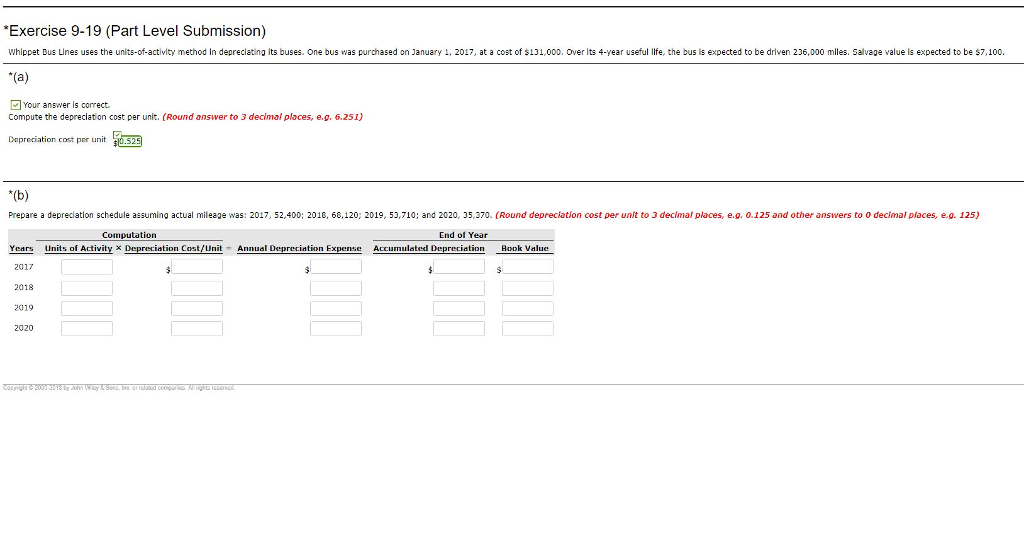
Task: Click the Book Value column header
Action: (525, 248)
